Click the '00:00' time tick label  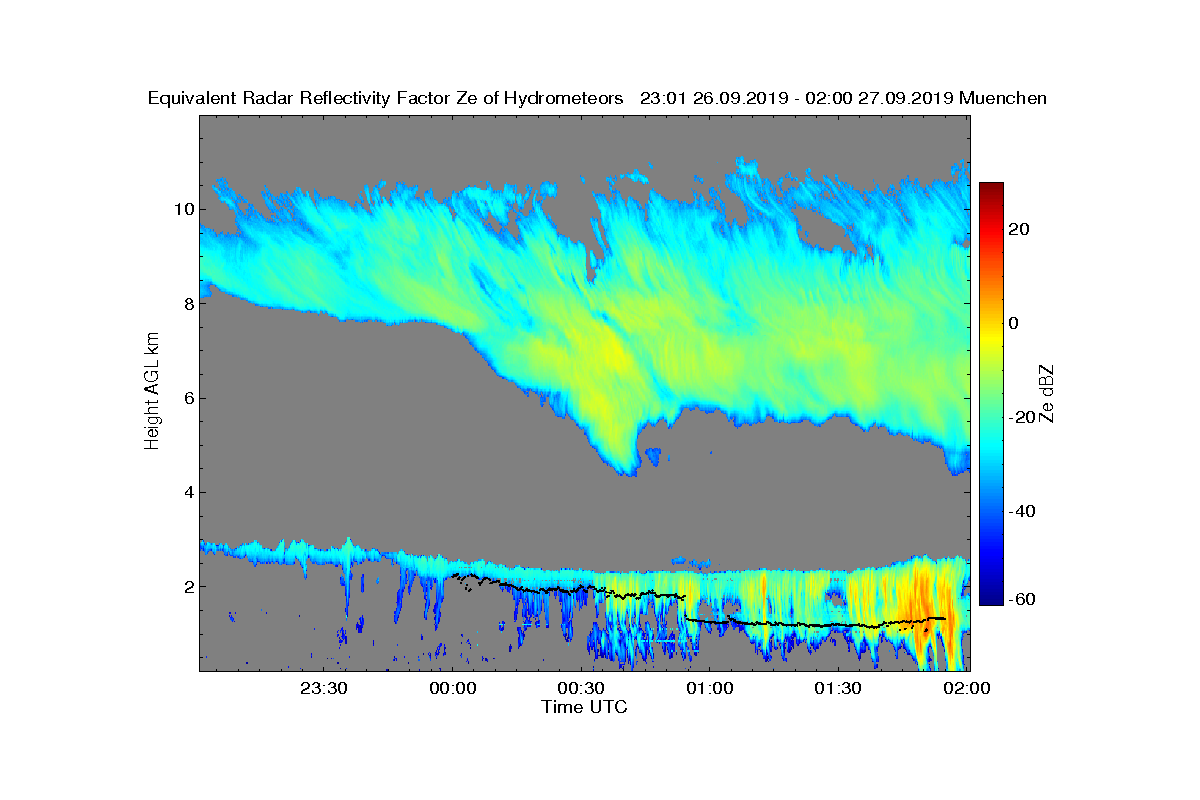(452, 688)
